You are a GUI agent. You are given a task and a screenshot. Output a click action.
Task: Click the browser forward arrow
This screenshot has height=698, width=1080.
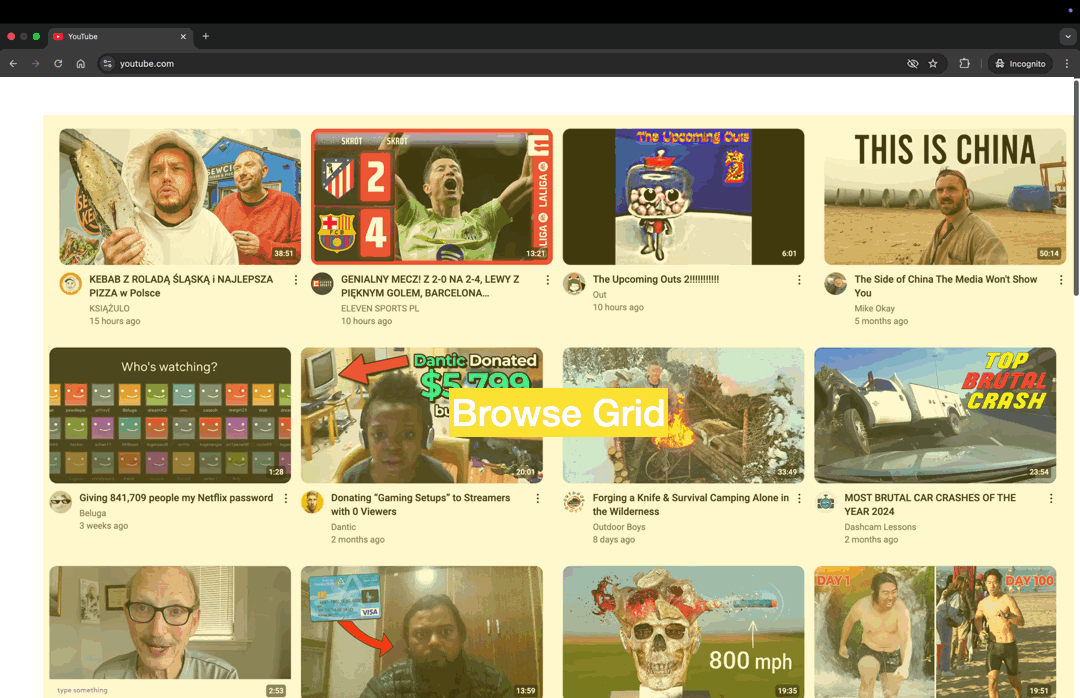click(36, 63)
